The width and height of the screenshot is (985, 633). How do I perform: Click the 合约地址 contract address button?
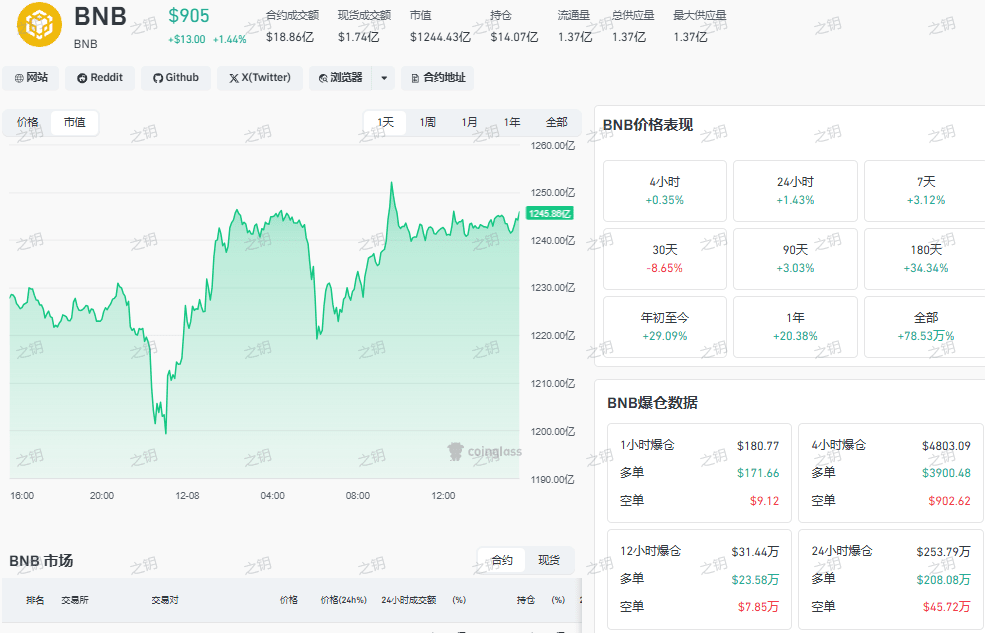click(x=438, y=78)
